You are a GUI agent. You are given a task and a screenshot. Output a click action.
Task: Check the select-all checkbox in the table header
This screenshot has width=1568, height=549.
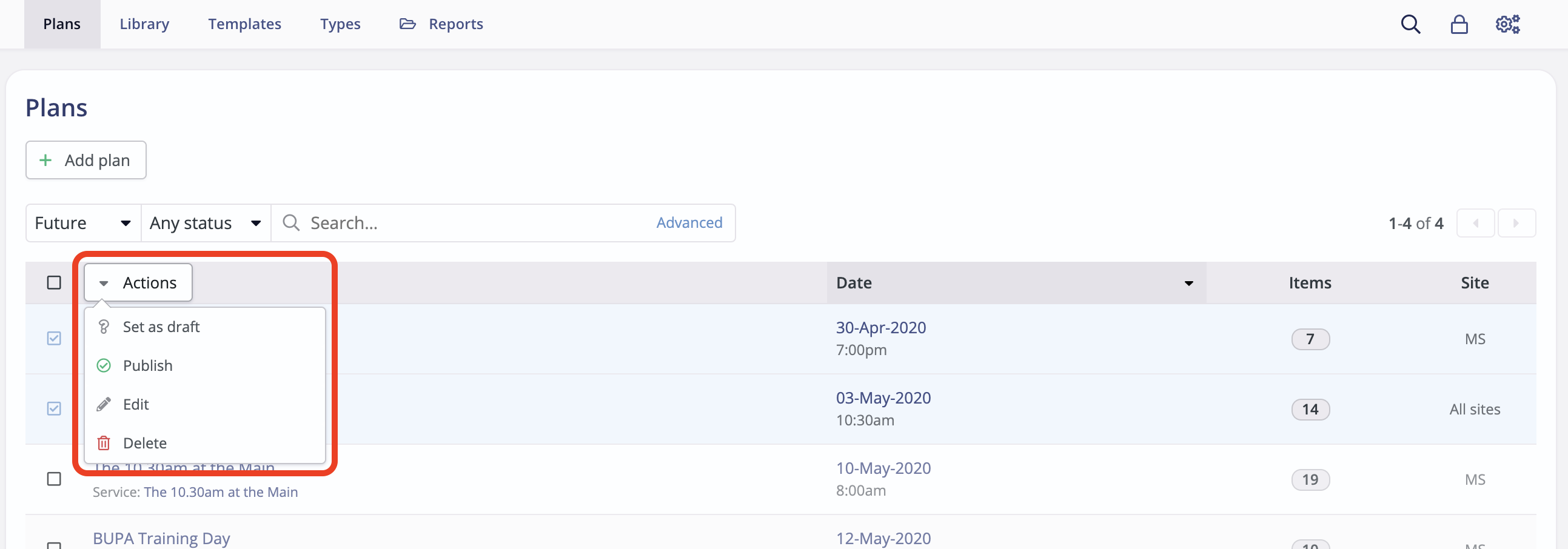click(x=54, y=282)
